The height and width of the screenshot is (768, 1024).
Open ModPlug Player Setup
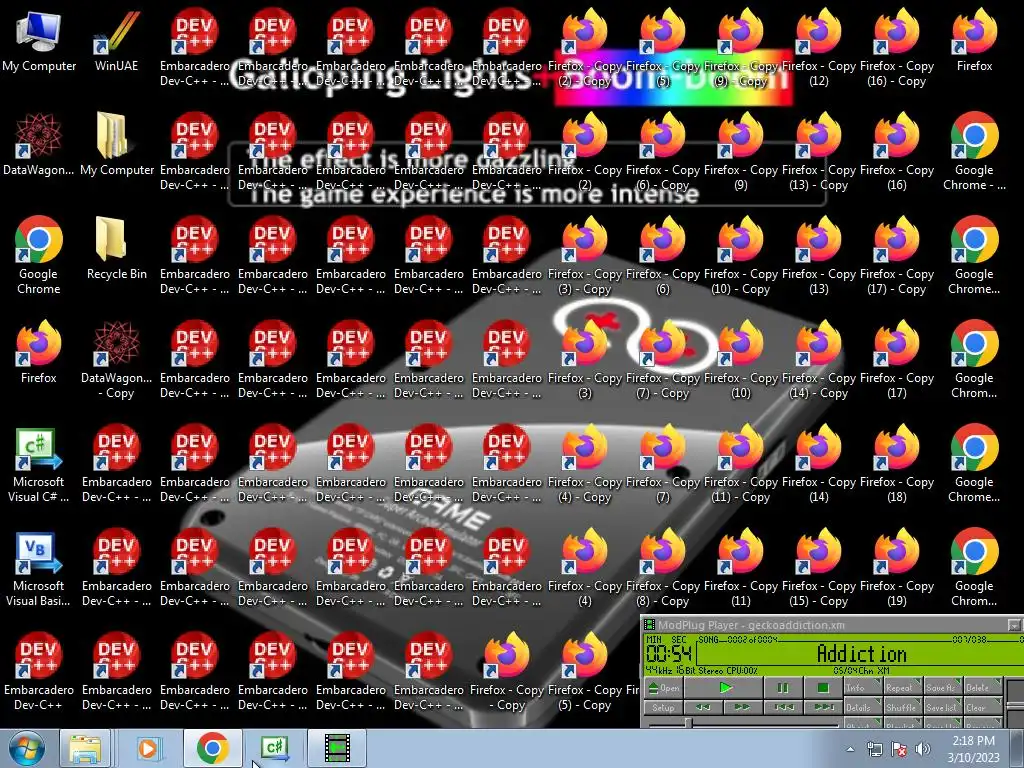coord(664,707)
